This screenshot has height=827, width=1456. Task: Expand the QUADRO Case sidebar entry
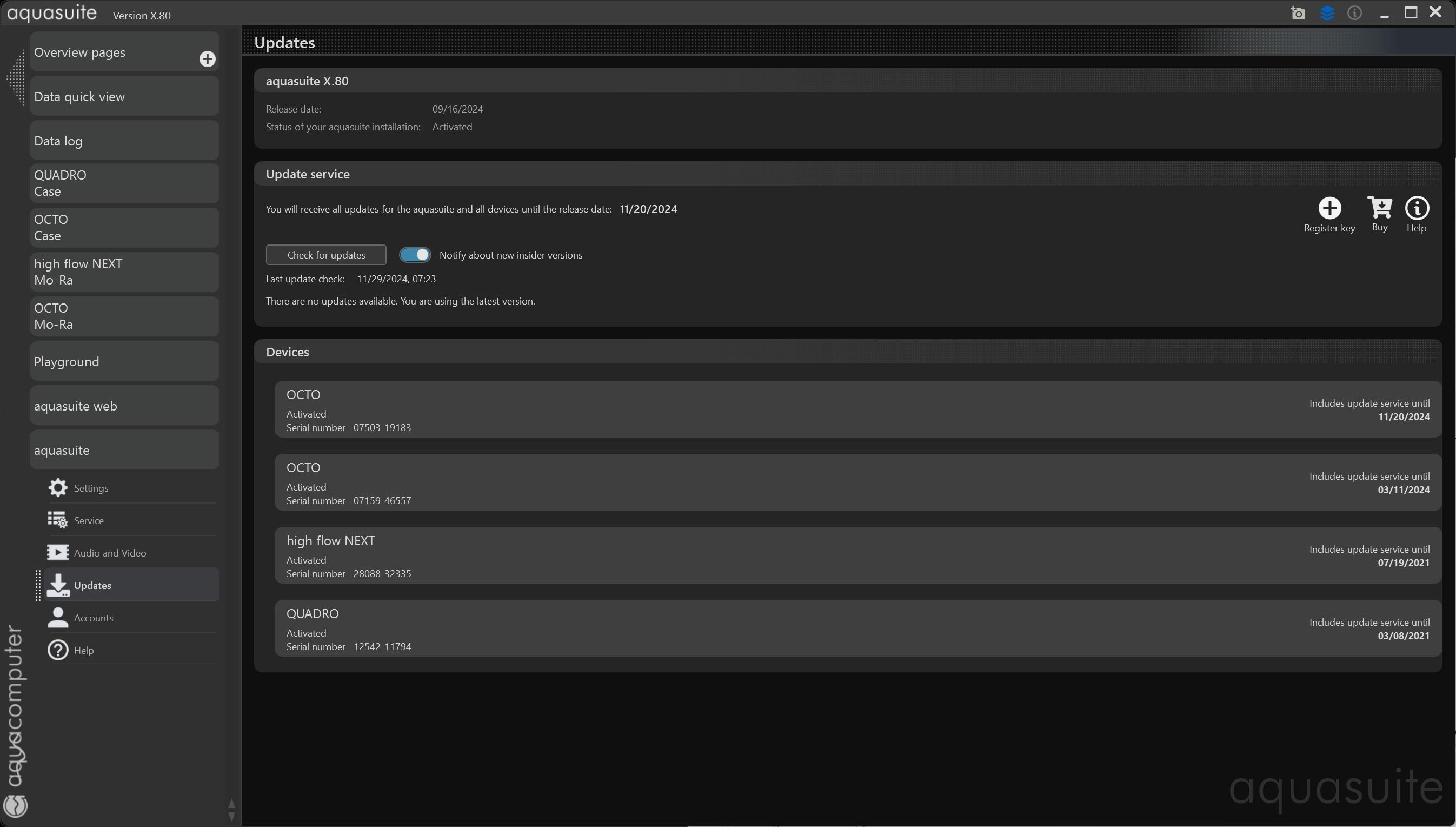pos(124,183)
